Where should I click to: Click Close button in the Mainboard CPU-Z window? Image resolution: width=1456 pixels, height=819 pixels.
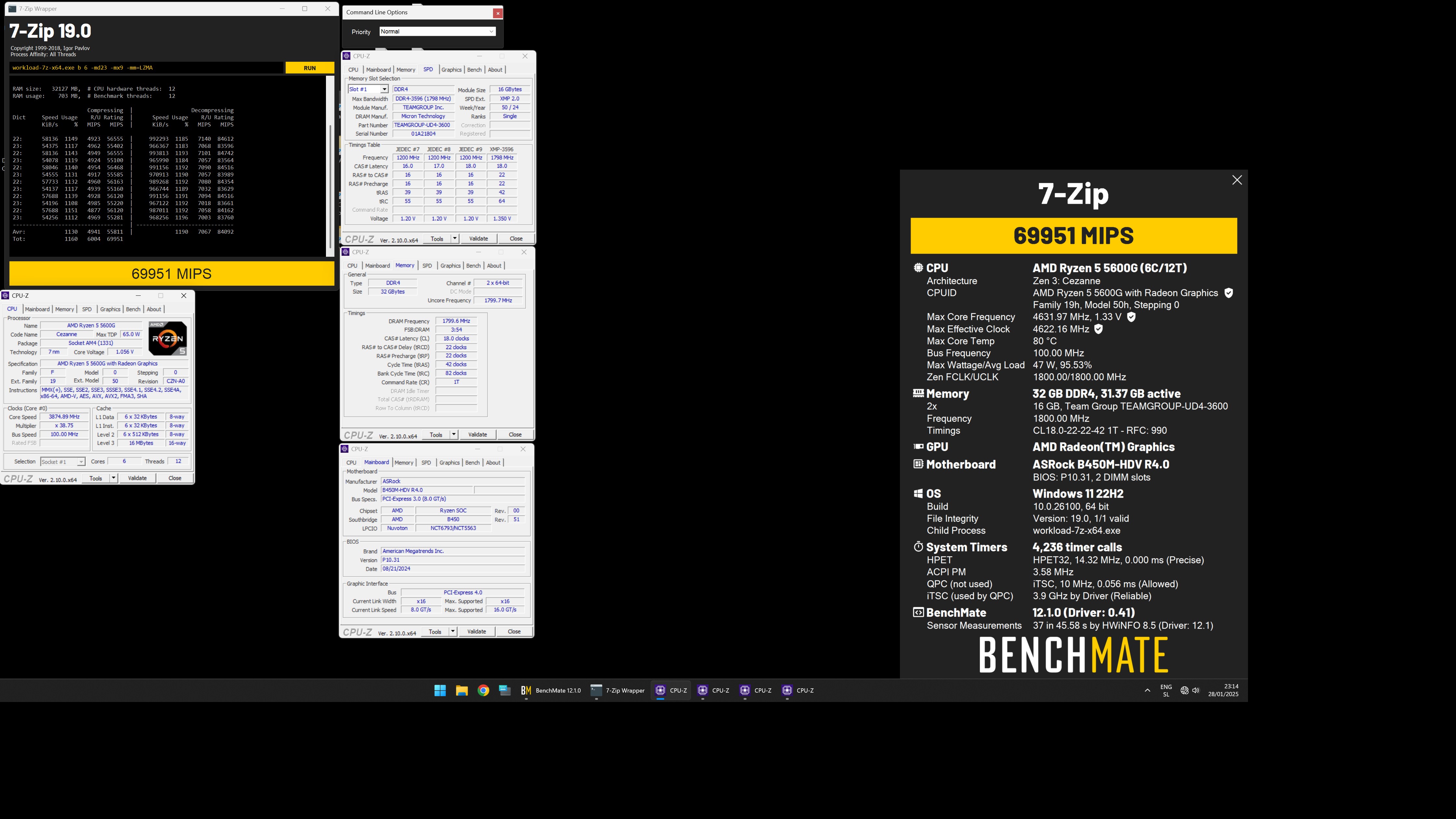click(514, 631)
